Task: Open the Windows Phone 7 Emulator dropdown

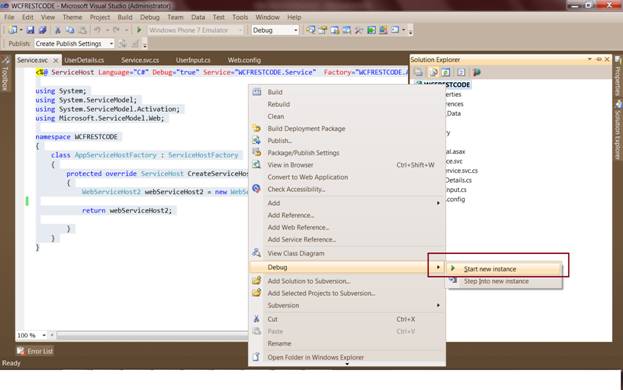Action: click(x=240, y=30)
